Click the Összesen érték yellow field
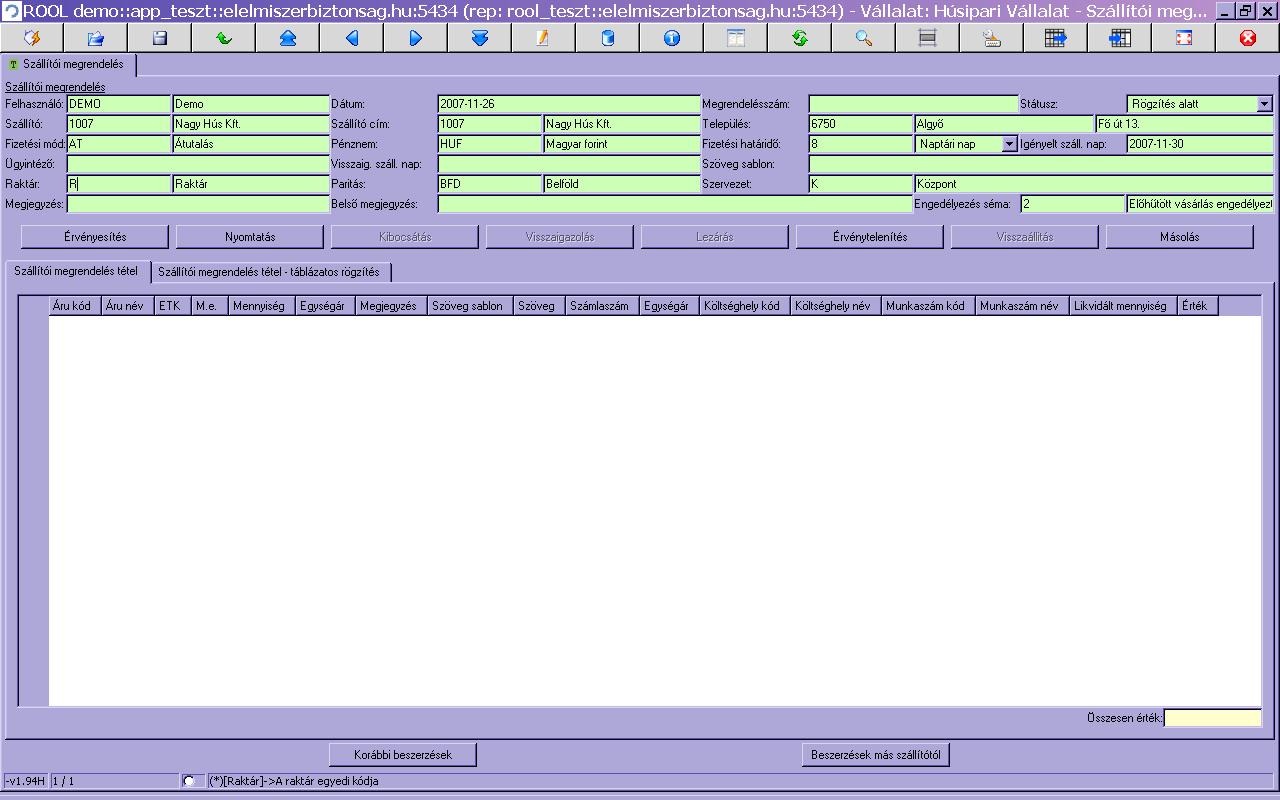This screenshot has width=1280, height=800. pos(1213,718)
